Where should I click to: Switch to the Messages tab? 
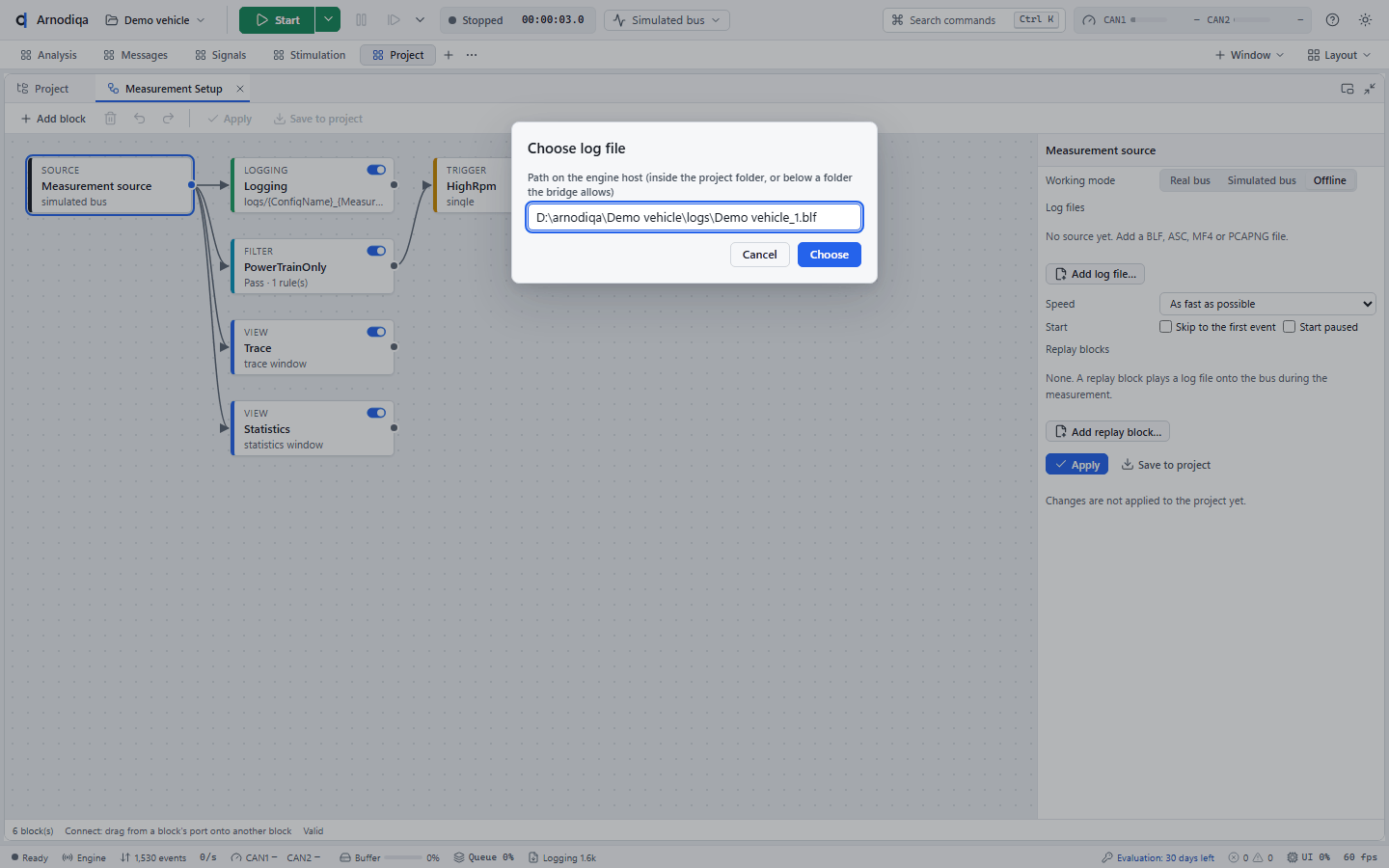(136, 55)
